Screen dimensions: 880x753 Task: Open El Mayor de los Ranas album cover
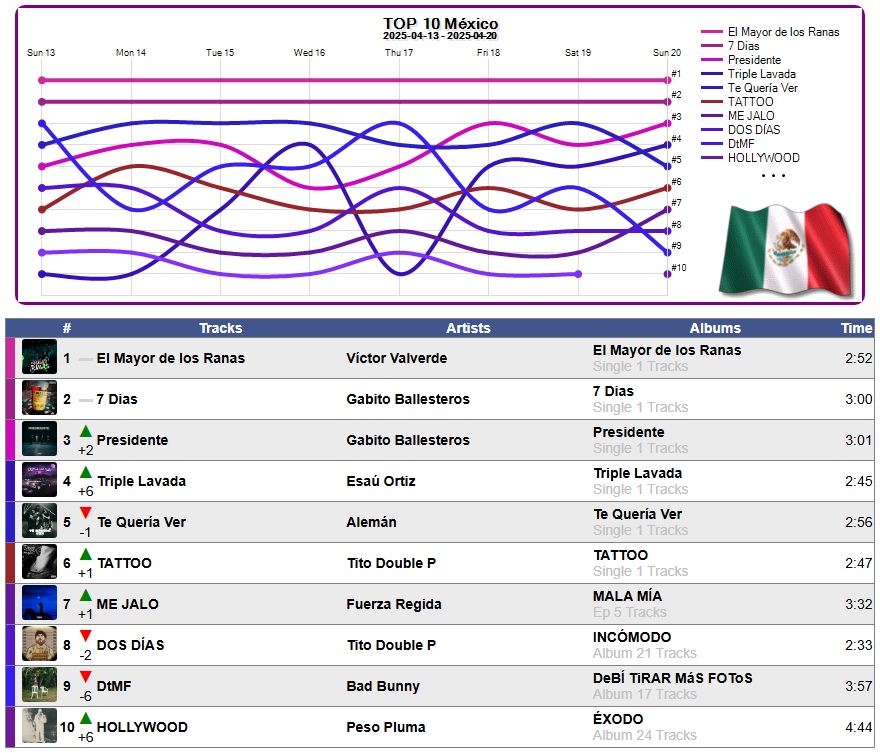(x=39, y=357)
